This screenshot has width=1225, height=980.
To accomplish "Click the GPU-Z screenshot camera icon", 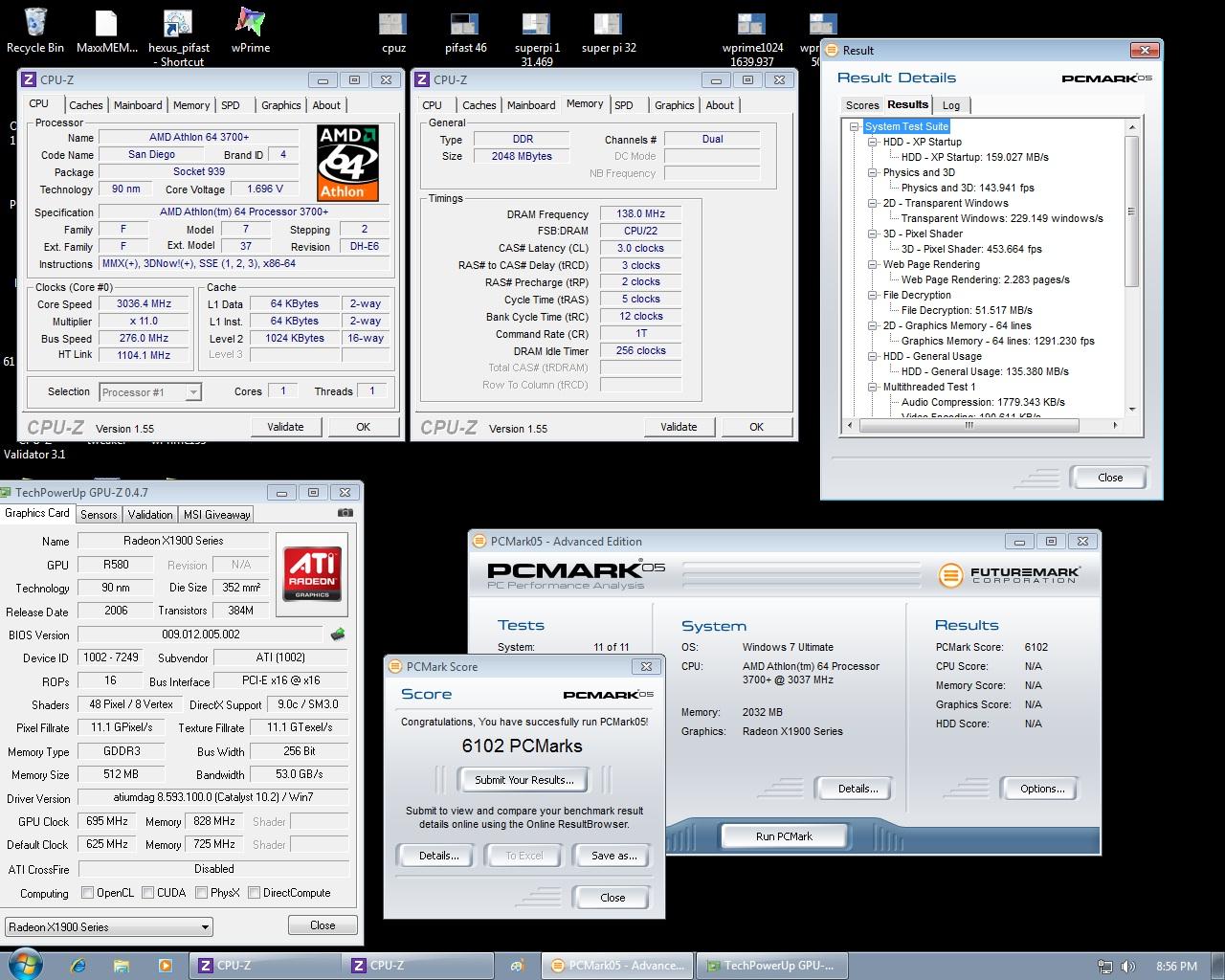I will (x=345, y=513).
